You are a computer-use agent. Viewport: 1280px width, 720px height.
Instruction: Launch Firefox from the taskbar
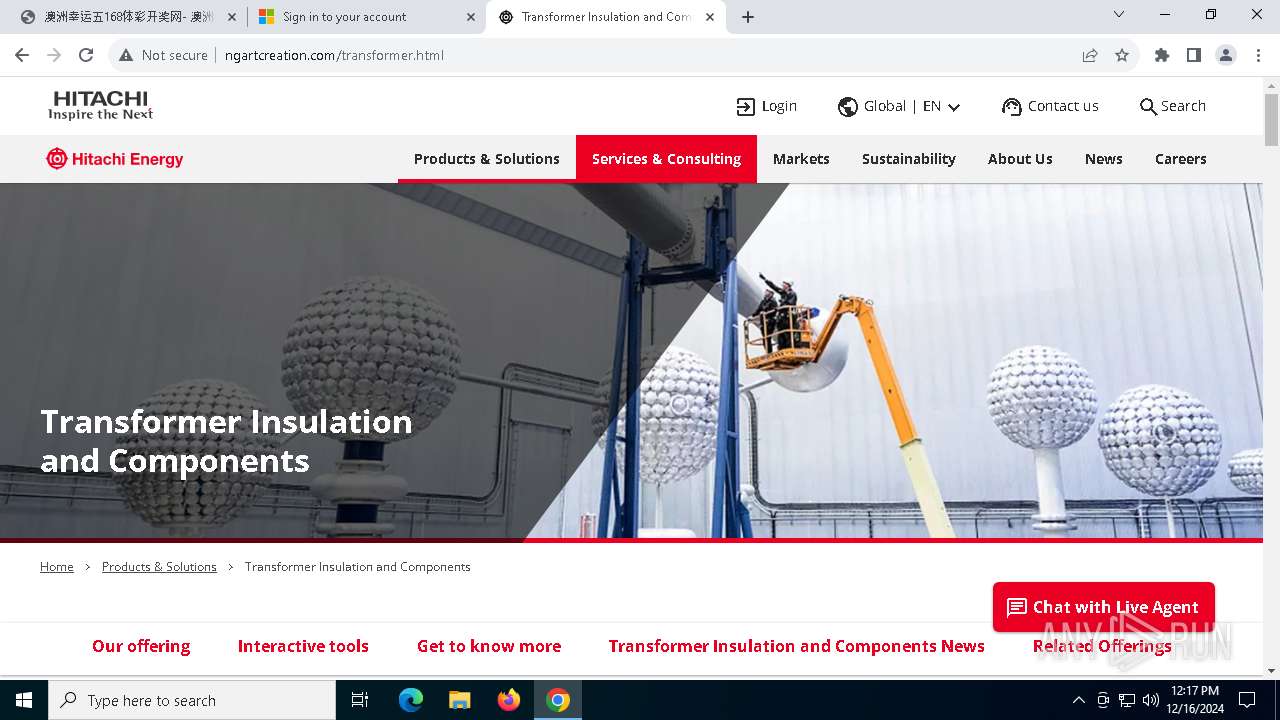[x=509, y=700]
